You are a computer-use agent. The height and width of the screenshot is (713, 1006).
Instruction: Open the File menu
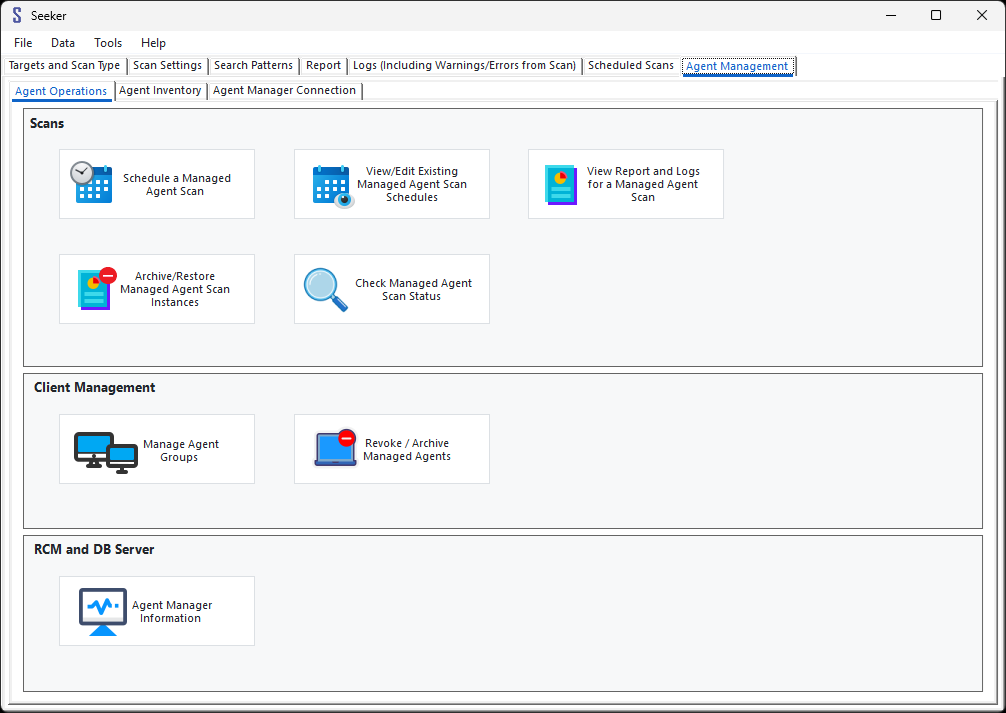coord(23,43)
